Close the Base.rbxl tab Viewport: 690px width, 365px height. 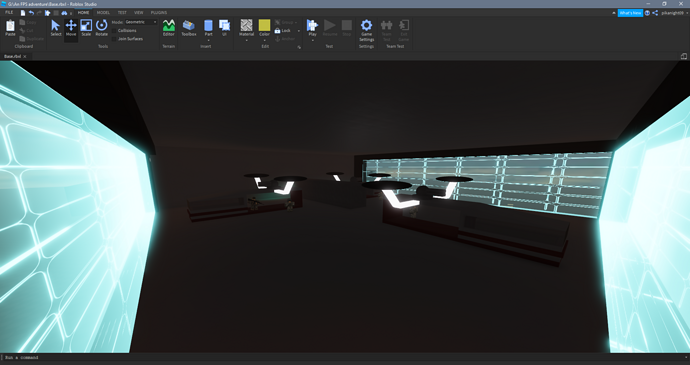(x=25, y=56)
